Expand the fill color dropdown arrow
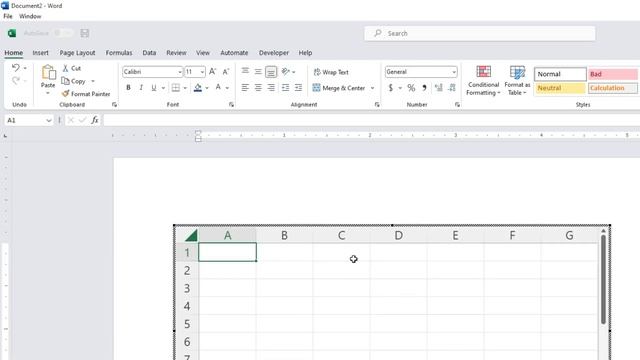 [x=207, y=88]
